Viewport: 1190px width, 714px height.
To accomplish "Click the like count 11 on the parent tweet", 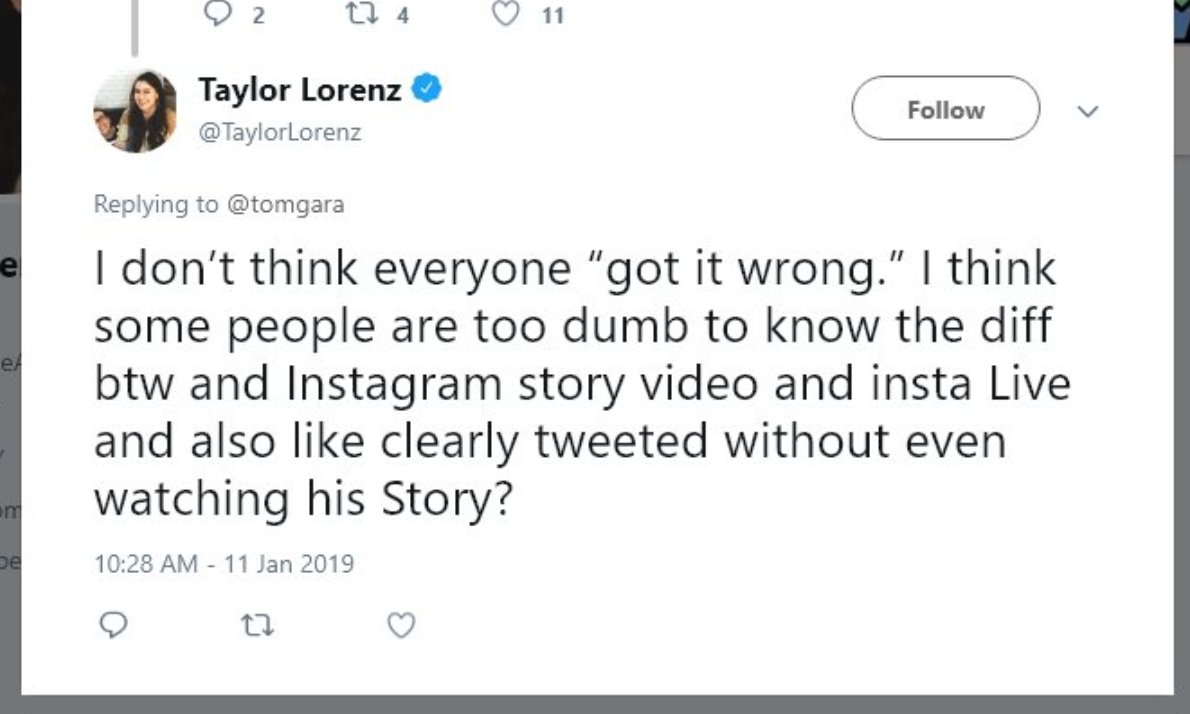I will tap(553, 15).
